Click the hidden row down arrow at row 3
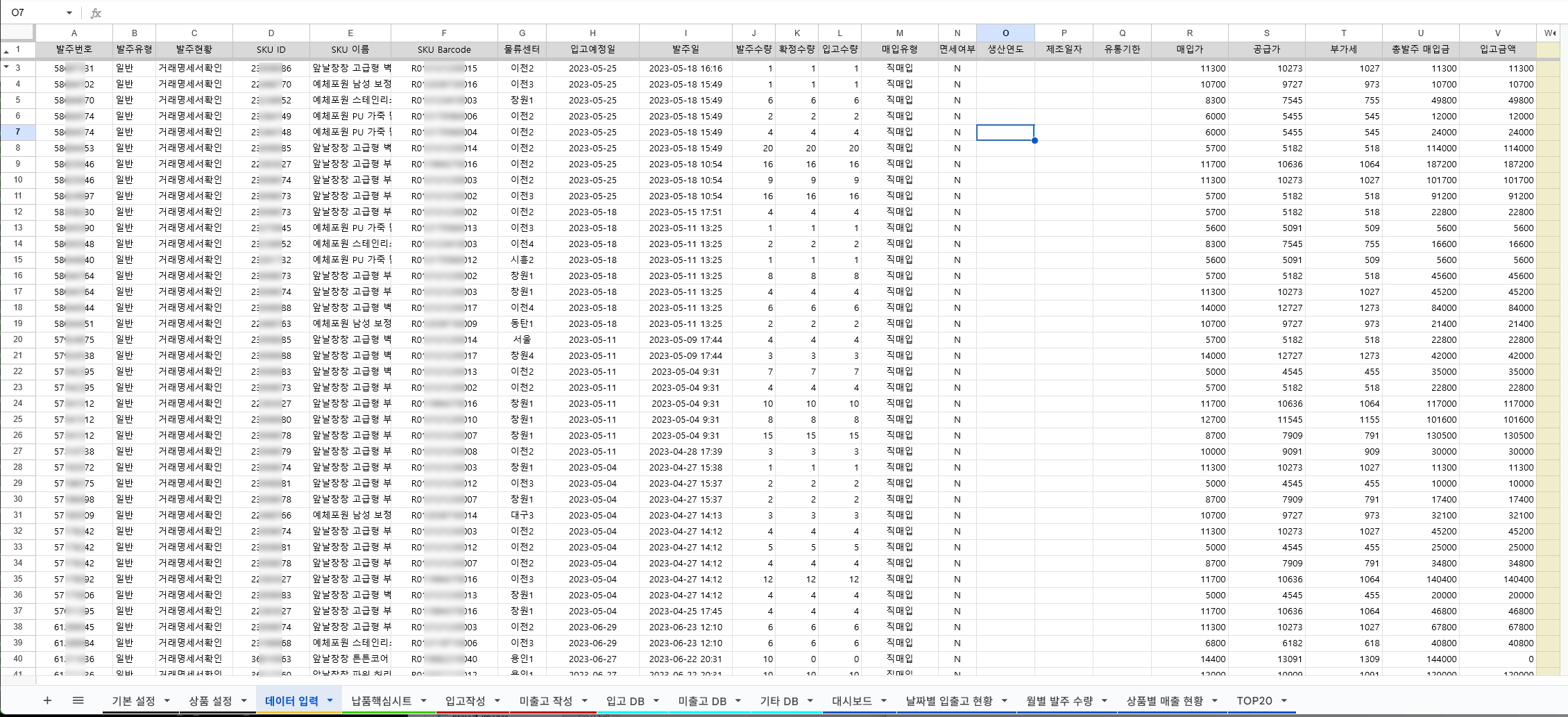 click(x=6, y=67)
